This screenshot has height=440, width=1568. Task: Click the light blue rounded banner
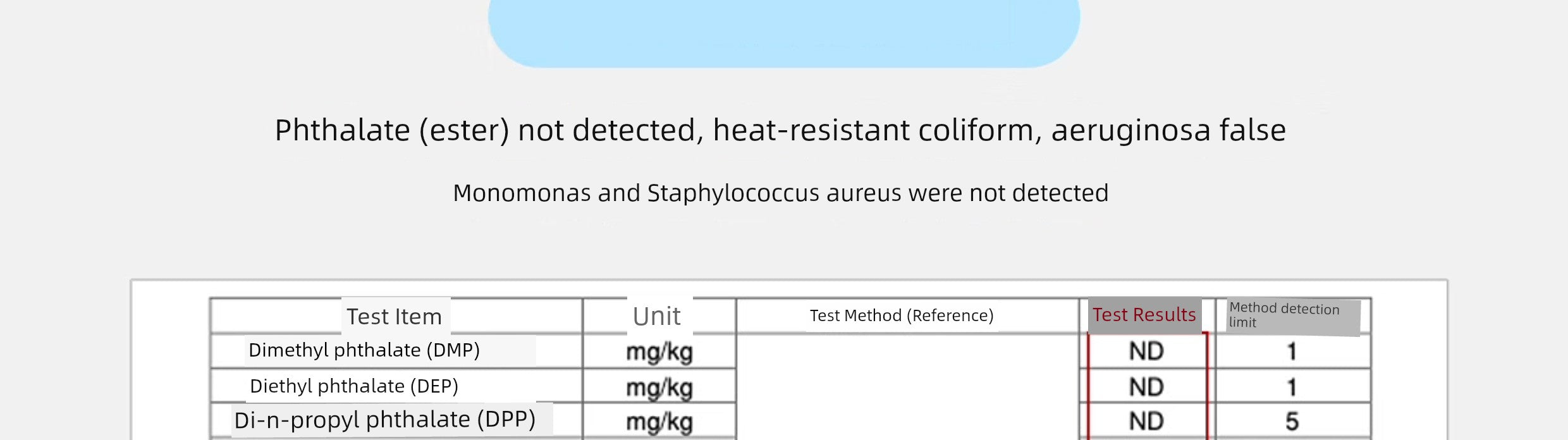(784, 32)
